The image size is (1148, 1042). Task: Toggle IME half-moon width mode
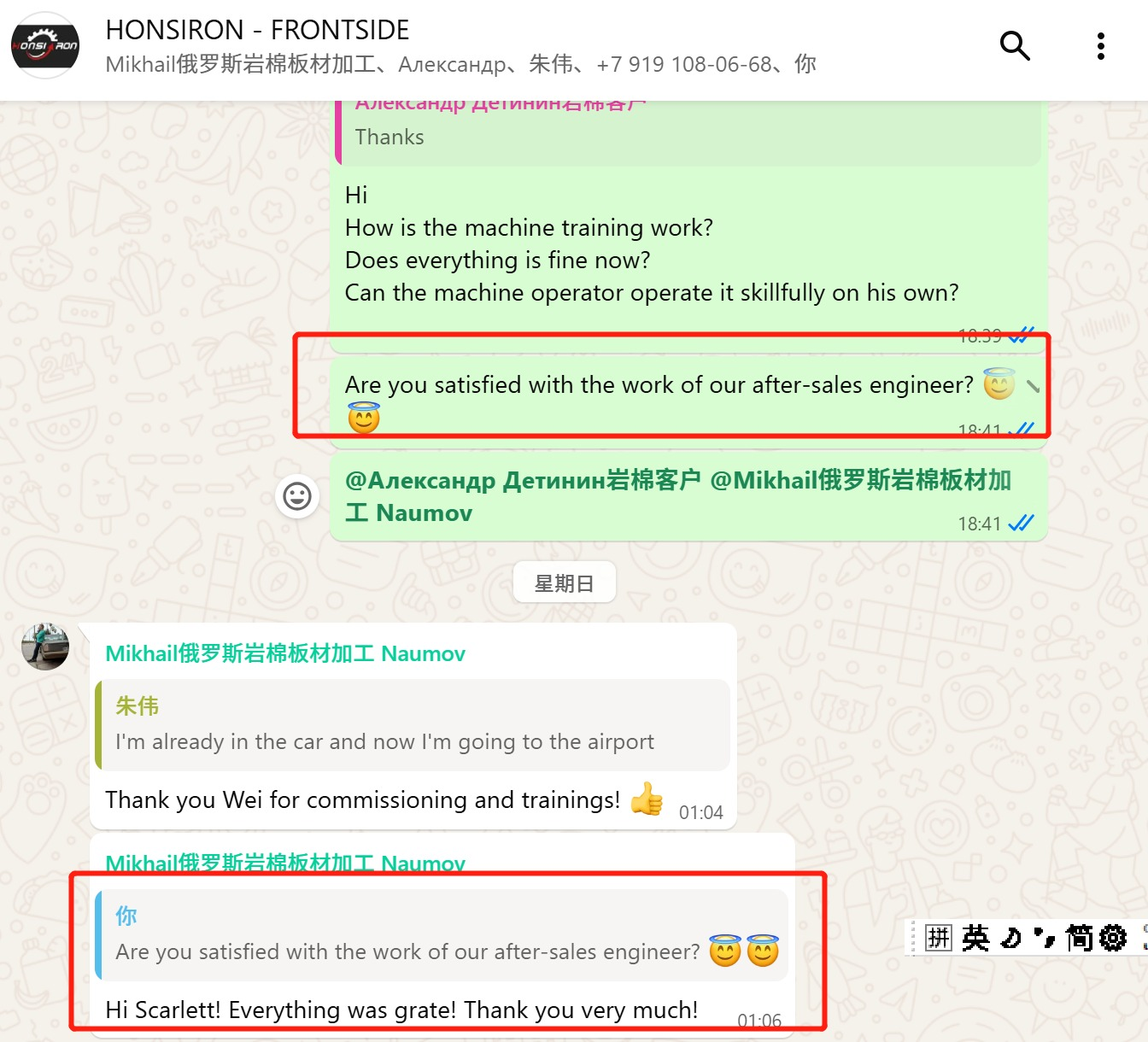(x=1011, y=938)
